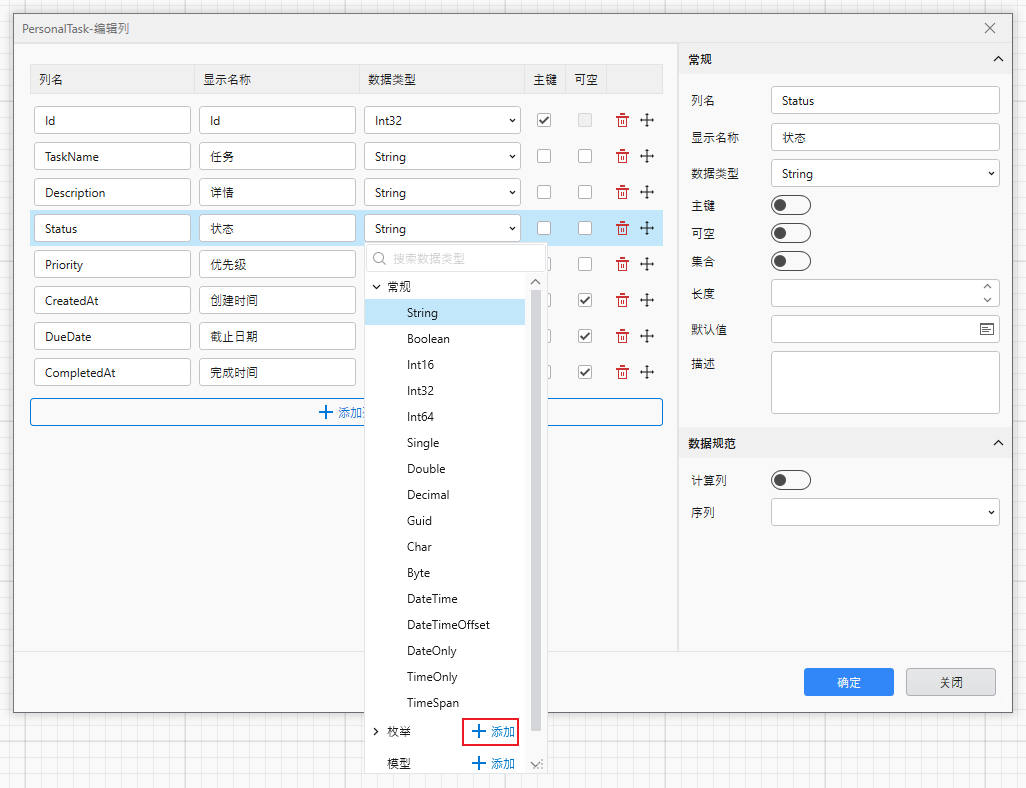Click the drag handle on the Description row
Viewport: 1026px width, 788px height.
(647, 192)
